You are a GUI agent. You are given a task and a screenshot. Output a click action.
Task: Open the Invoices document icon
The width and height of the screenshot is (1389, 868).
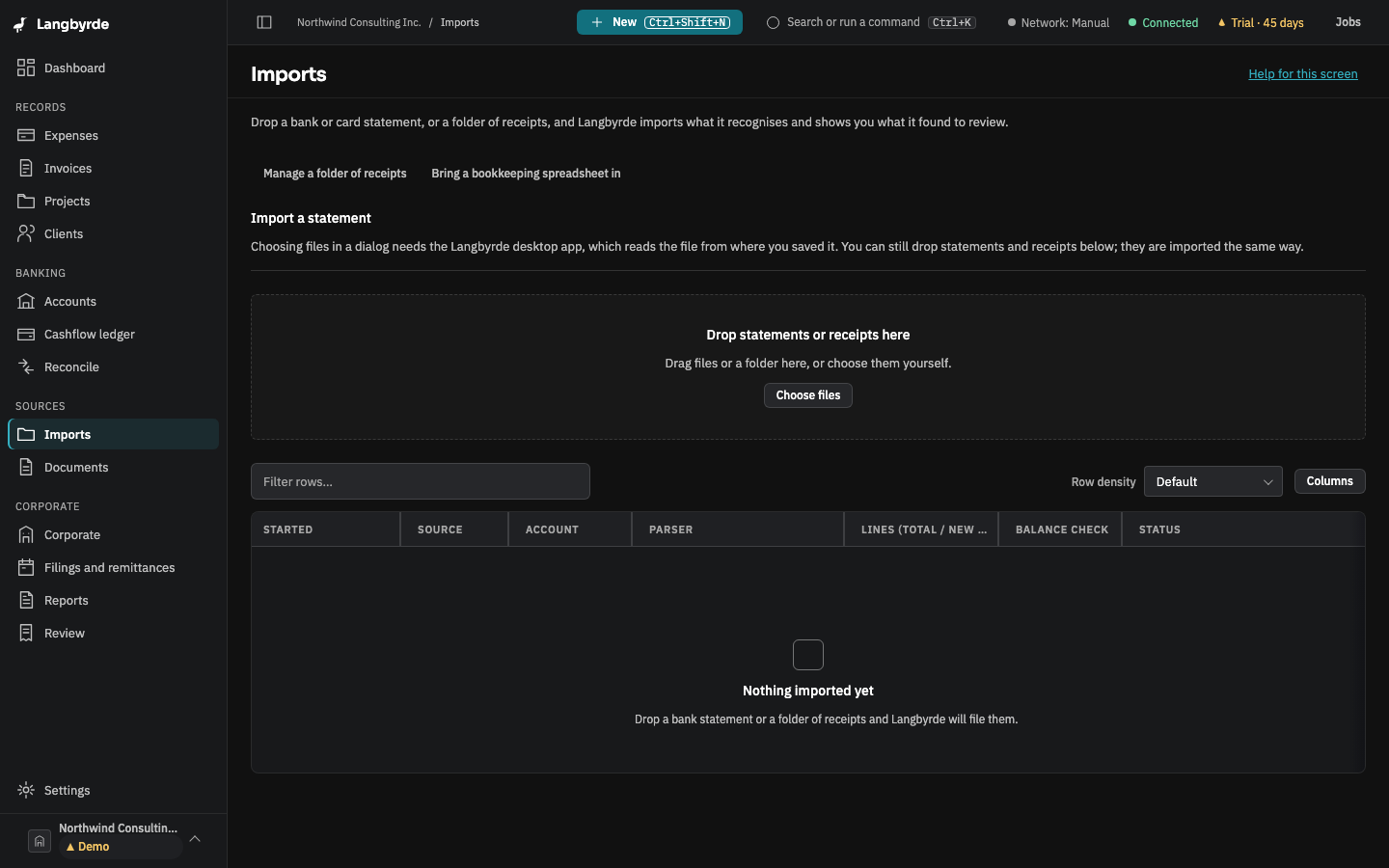pyautogui.click(x=26, y=168)
